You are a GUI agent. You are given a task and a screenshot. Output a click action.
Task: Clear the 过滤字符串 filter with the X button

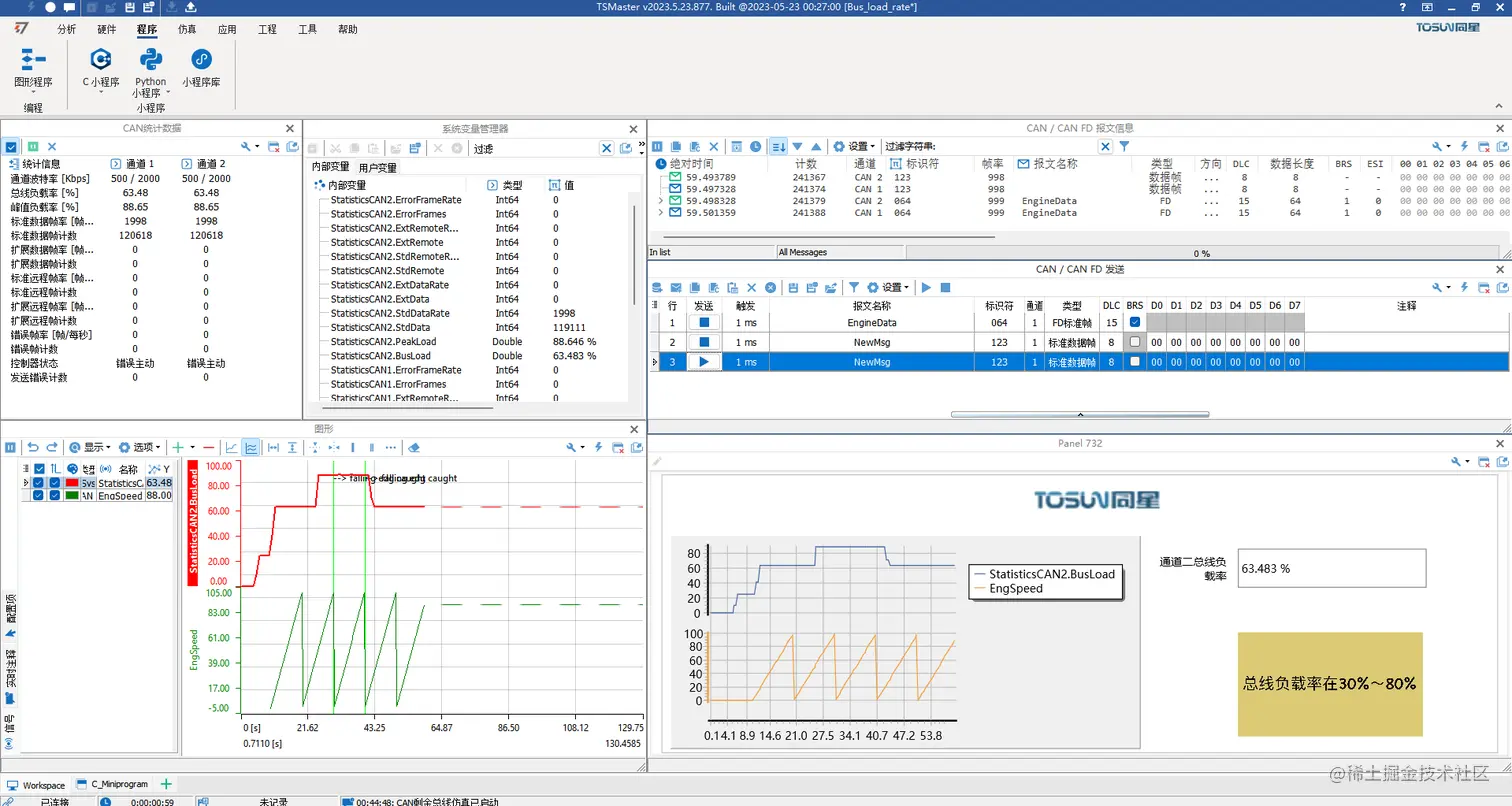tap(1105, 146)
